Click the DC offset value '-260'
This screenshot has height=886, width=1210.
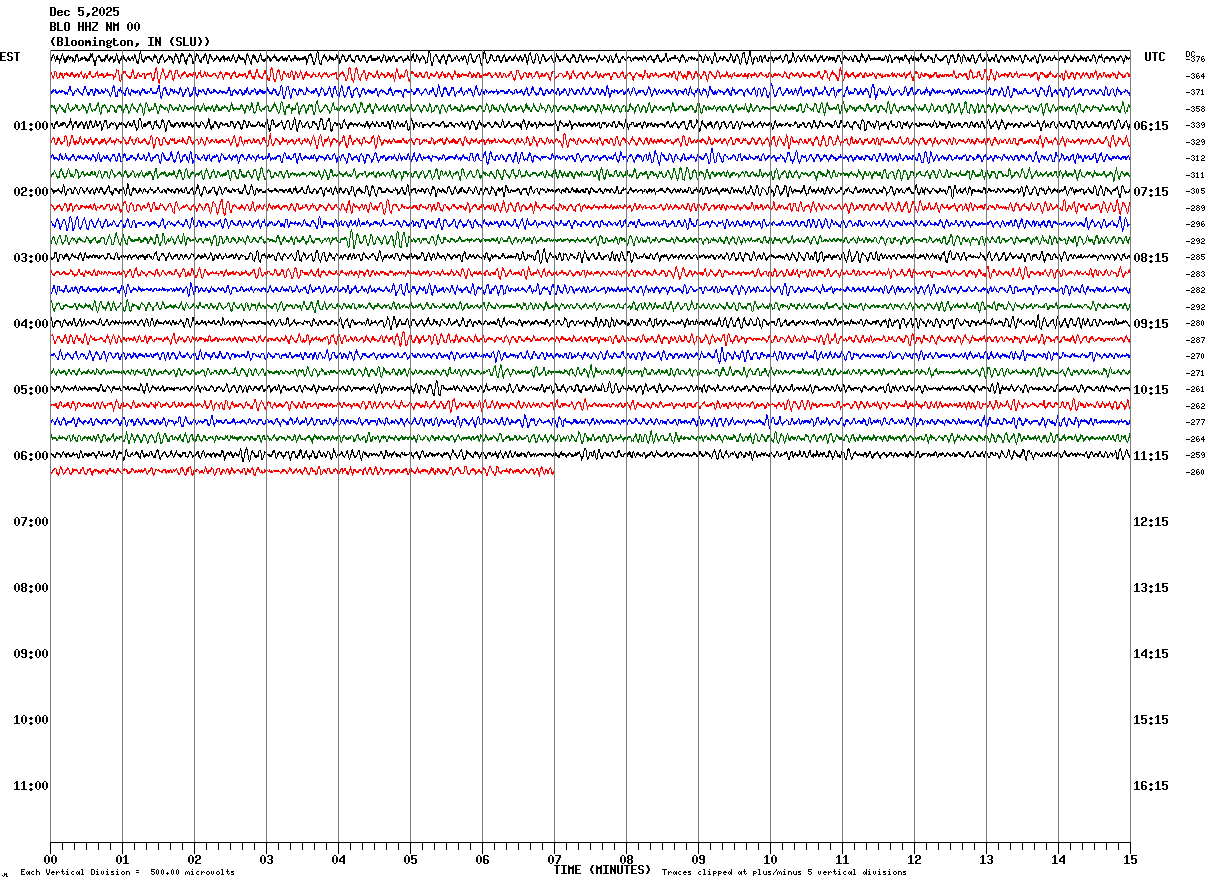point(1195,472)
